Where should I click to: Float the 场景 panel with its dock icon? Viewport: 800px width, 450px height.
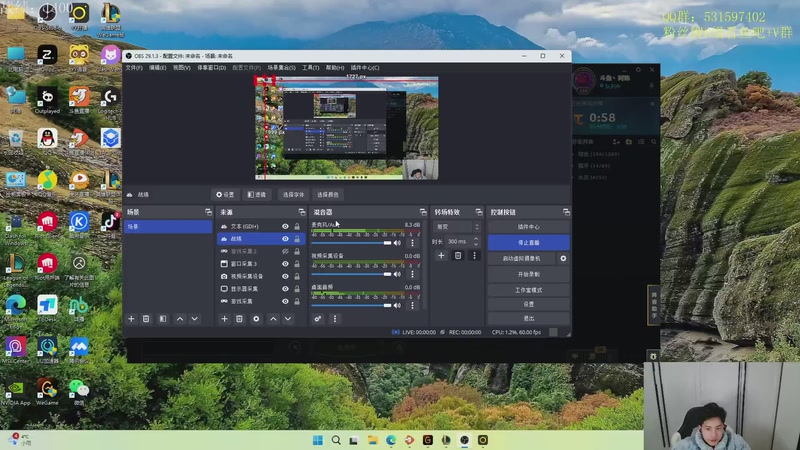click(208, 212)
